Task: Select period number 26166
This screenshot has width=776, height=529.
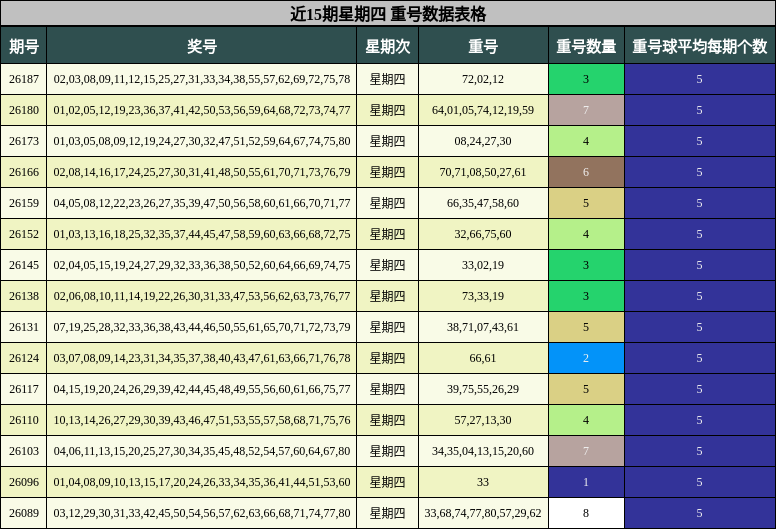Action: click(24, 172)
